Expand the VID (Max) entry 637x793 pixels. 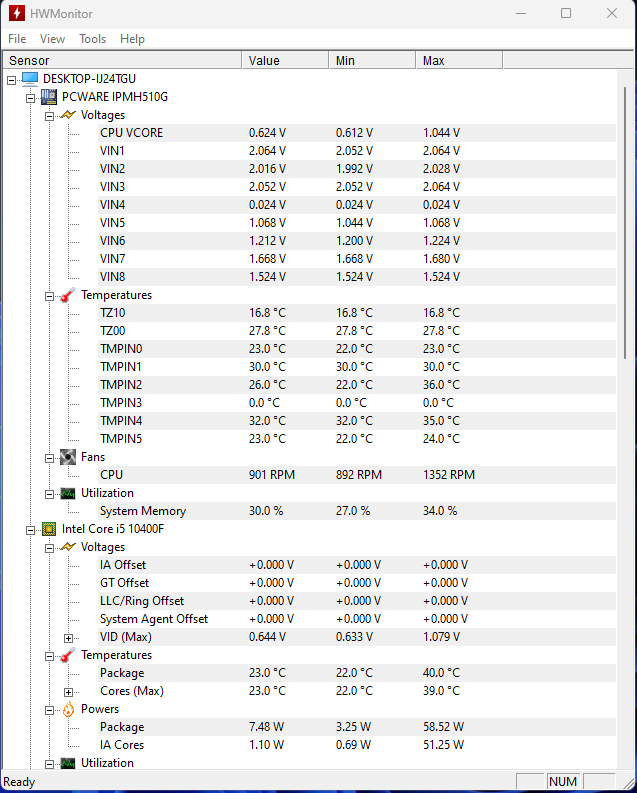tap(68, 638)
